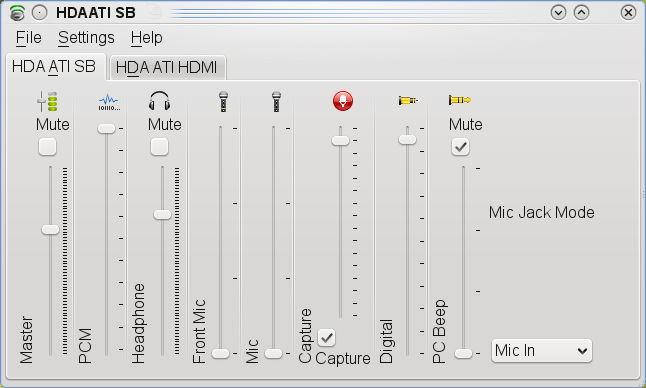The height and width of the screenshot is (388, 646).
Task: Click the Master volume slider handle
Action: [x=50, y=229]
